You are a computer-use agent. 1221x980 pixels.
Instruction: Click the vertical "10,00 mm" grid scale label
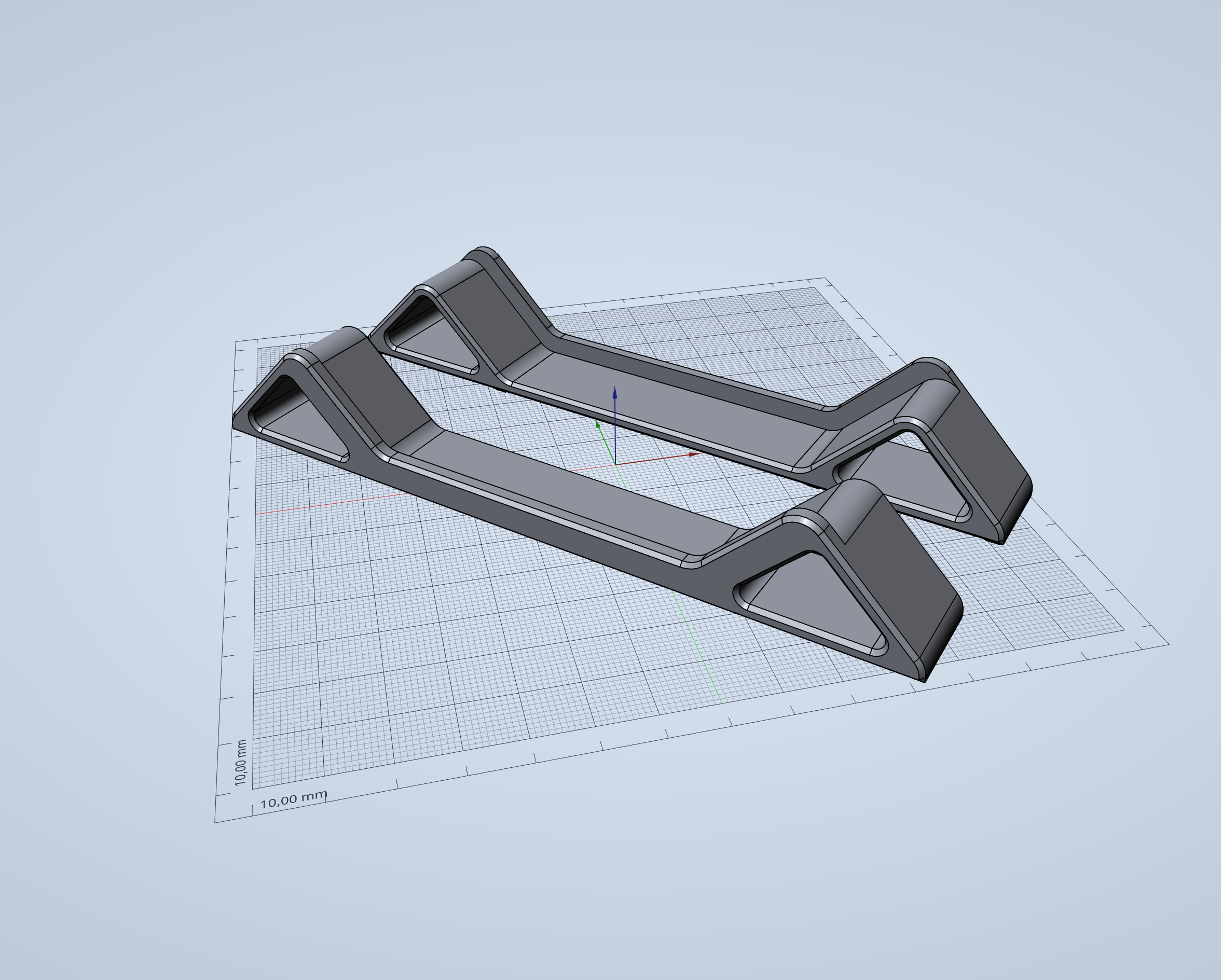[x=241, y=762]
